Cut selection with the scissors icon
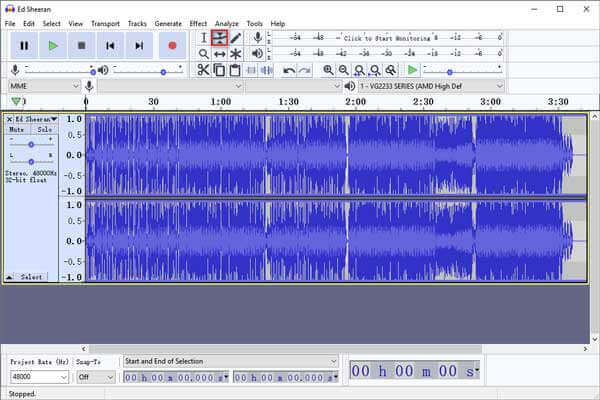This screenshot has width=600, height=400. point(203,70)
